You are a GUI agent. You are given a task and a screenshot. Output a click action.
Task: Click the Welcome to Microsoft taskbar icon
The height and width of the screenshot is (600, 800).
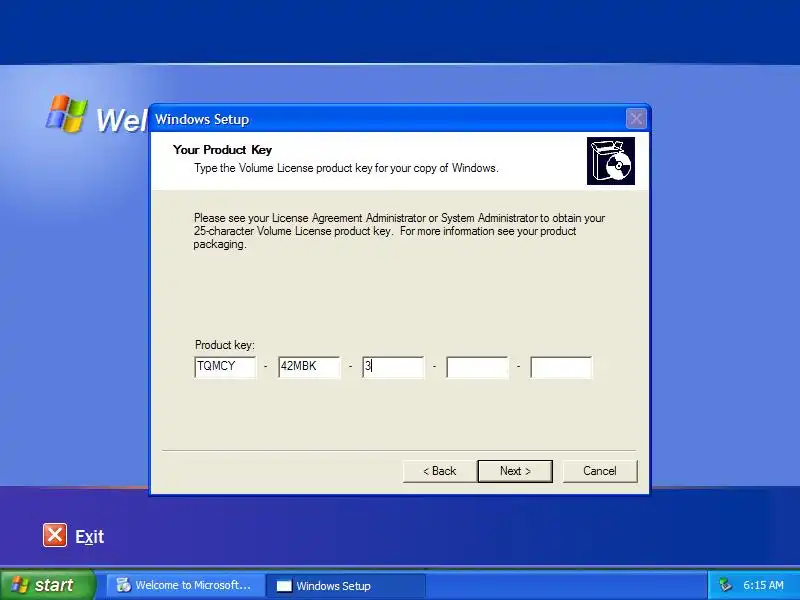pyautogui.click(x=123, y=585)
